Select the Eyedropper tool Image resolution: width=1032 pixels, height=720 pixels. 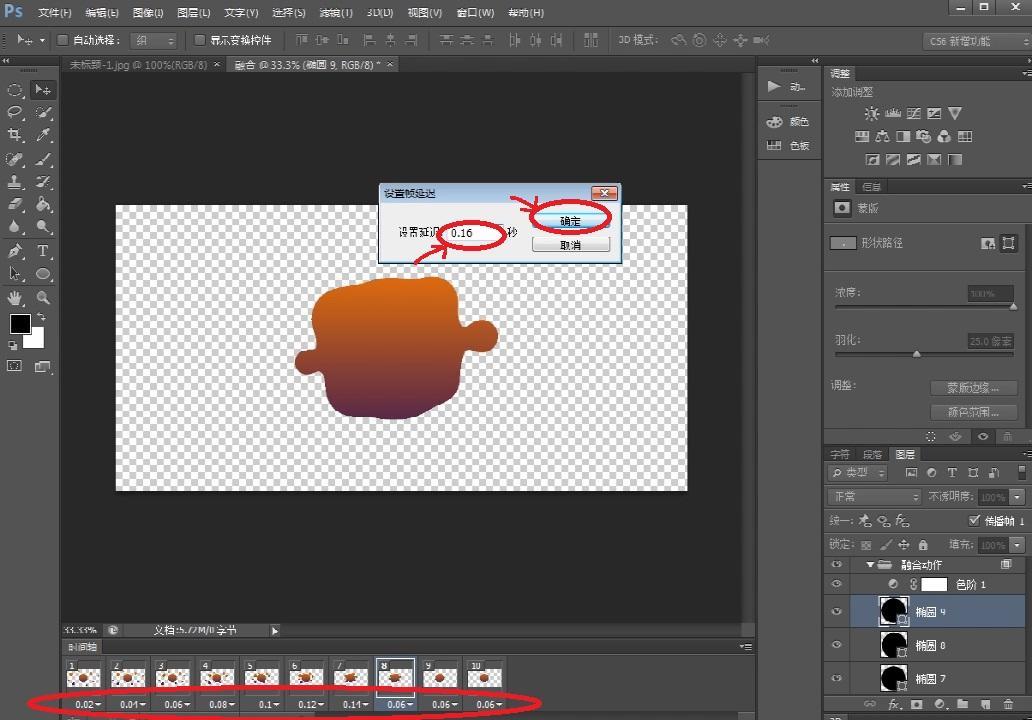[x=43, y=135]
